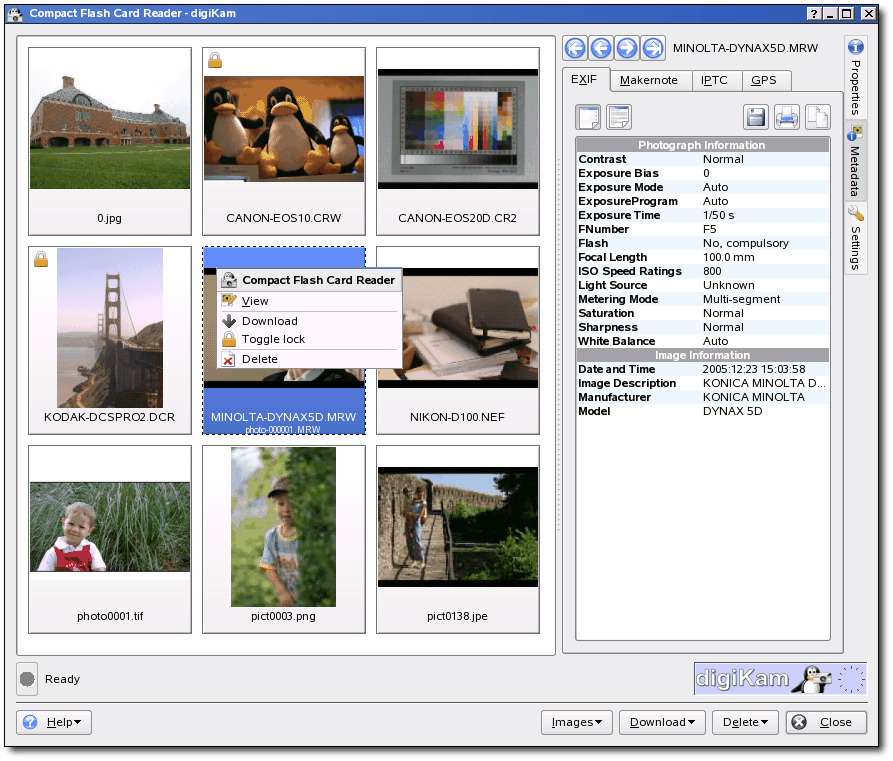Open the Metadata sidebar tab

[855, 161]
